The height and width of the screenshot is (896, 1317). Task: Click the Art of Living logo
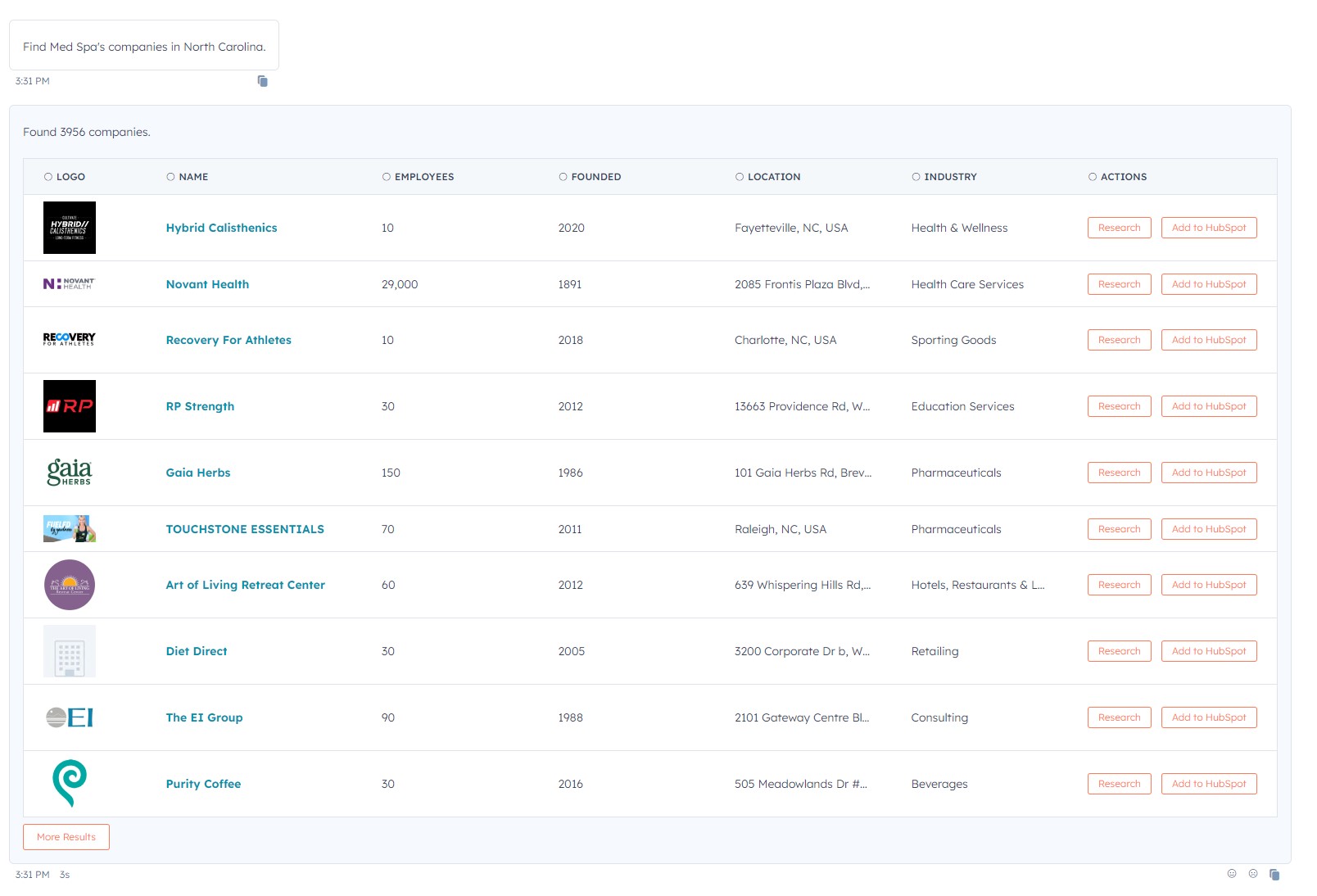pos(70,585)
